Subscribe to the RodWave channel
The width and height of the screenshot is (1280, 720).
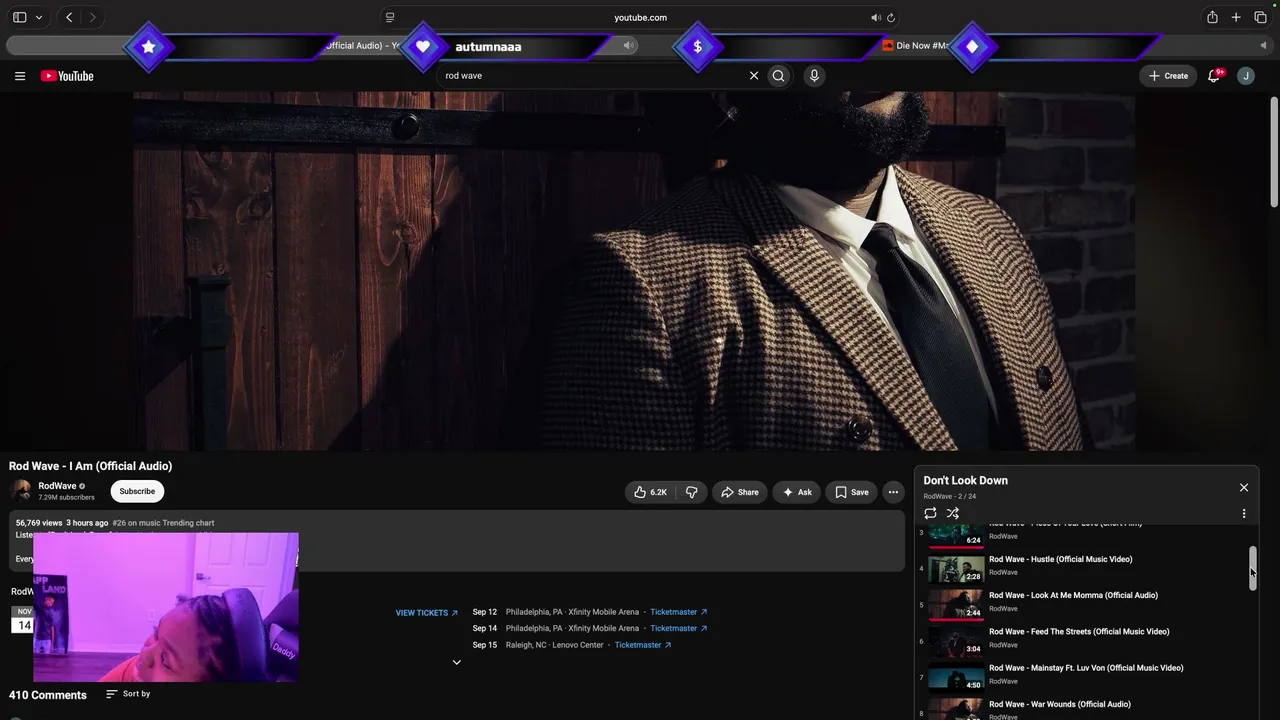[x=137, y=491]
